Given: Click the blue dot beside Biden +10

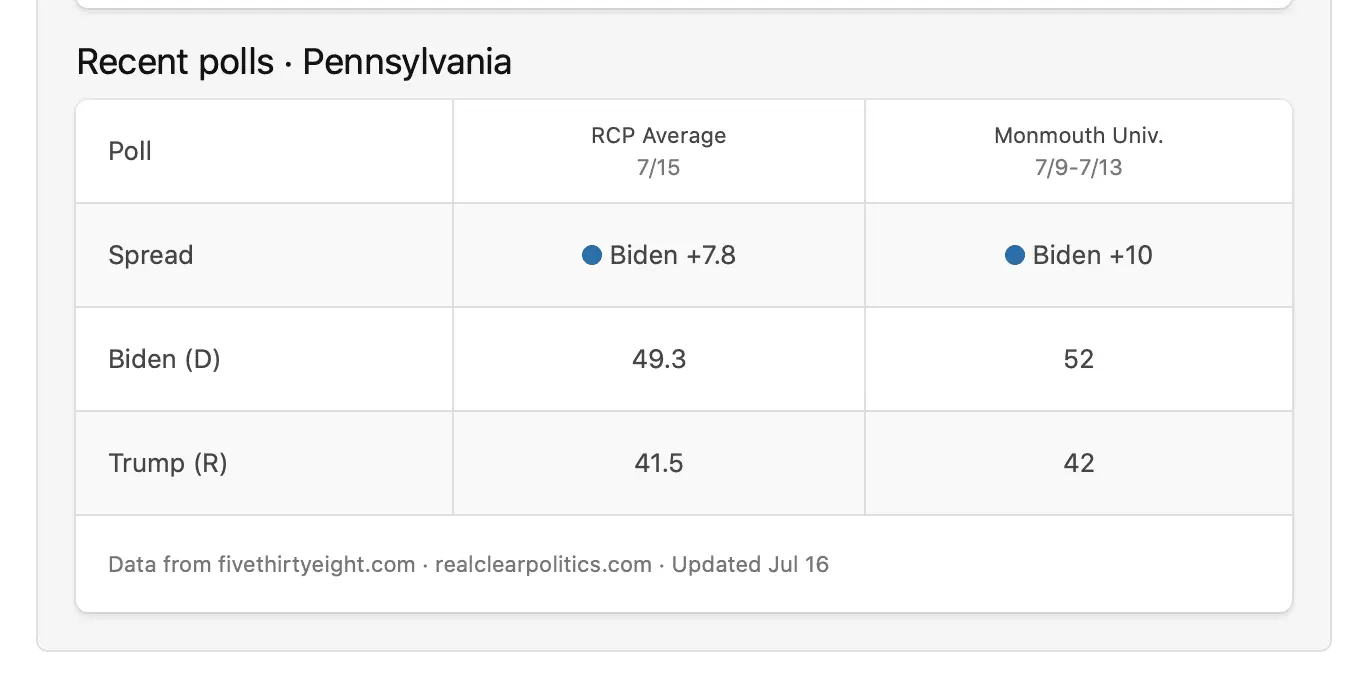Looking at the screenshot, I should point(1014,255).
